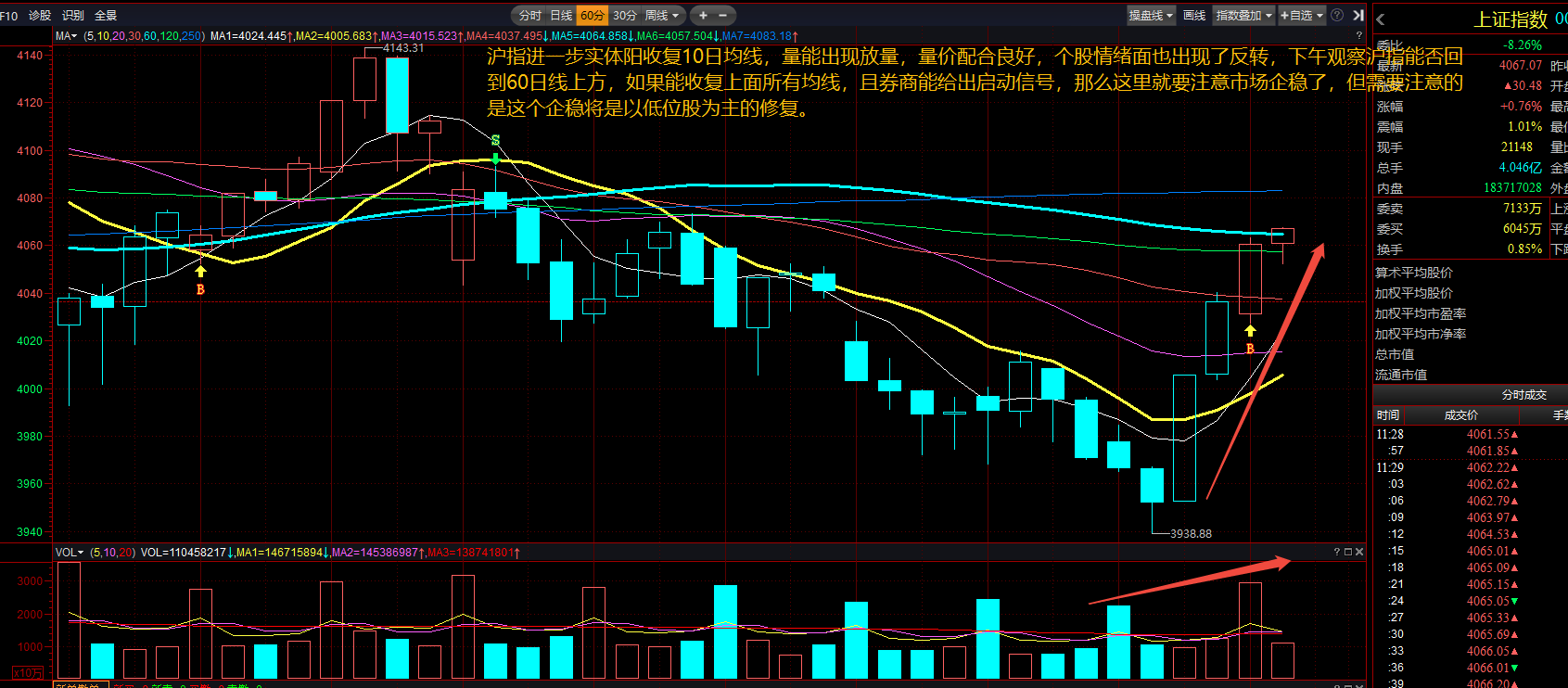
Task: Go back using the left chevron icon
Action: (x=1381, y=19)
